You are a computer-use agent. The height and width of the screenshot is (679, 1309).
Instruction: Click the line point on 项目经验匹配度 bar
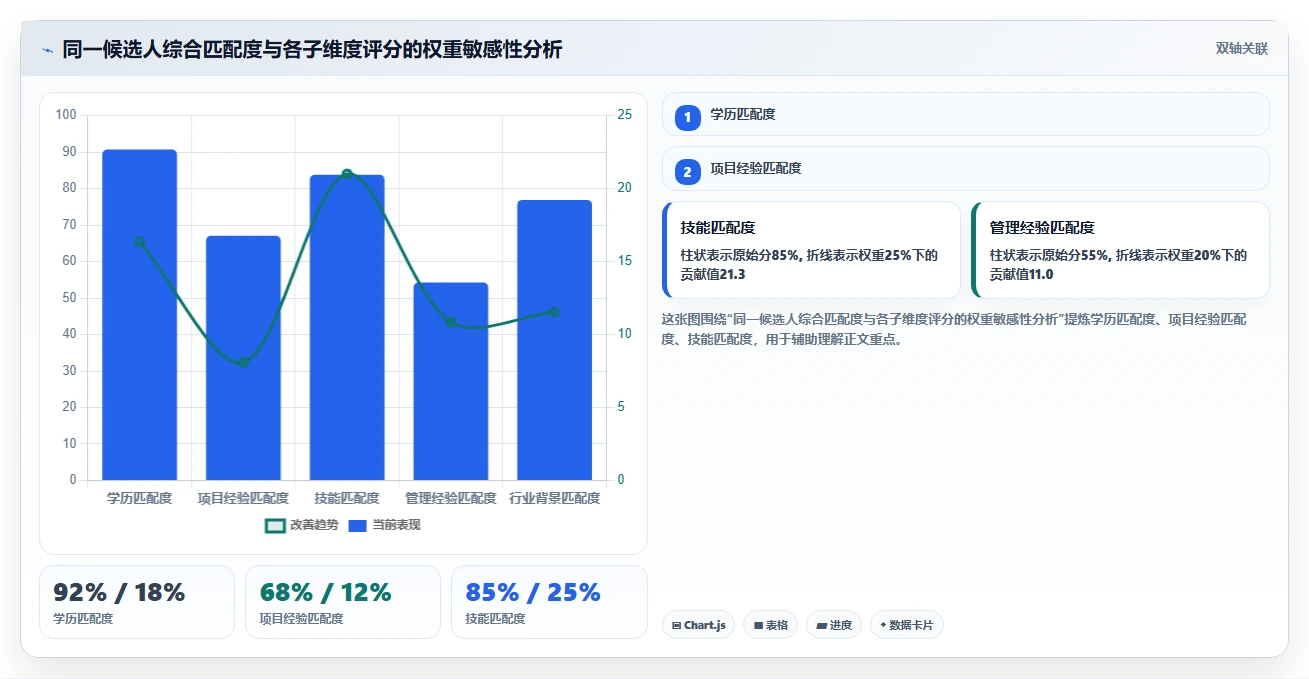pos(243,362)
